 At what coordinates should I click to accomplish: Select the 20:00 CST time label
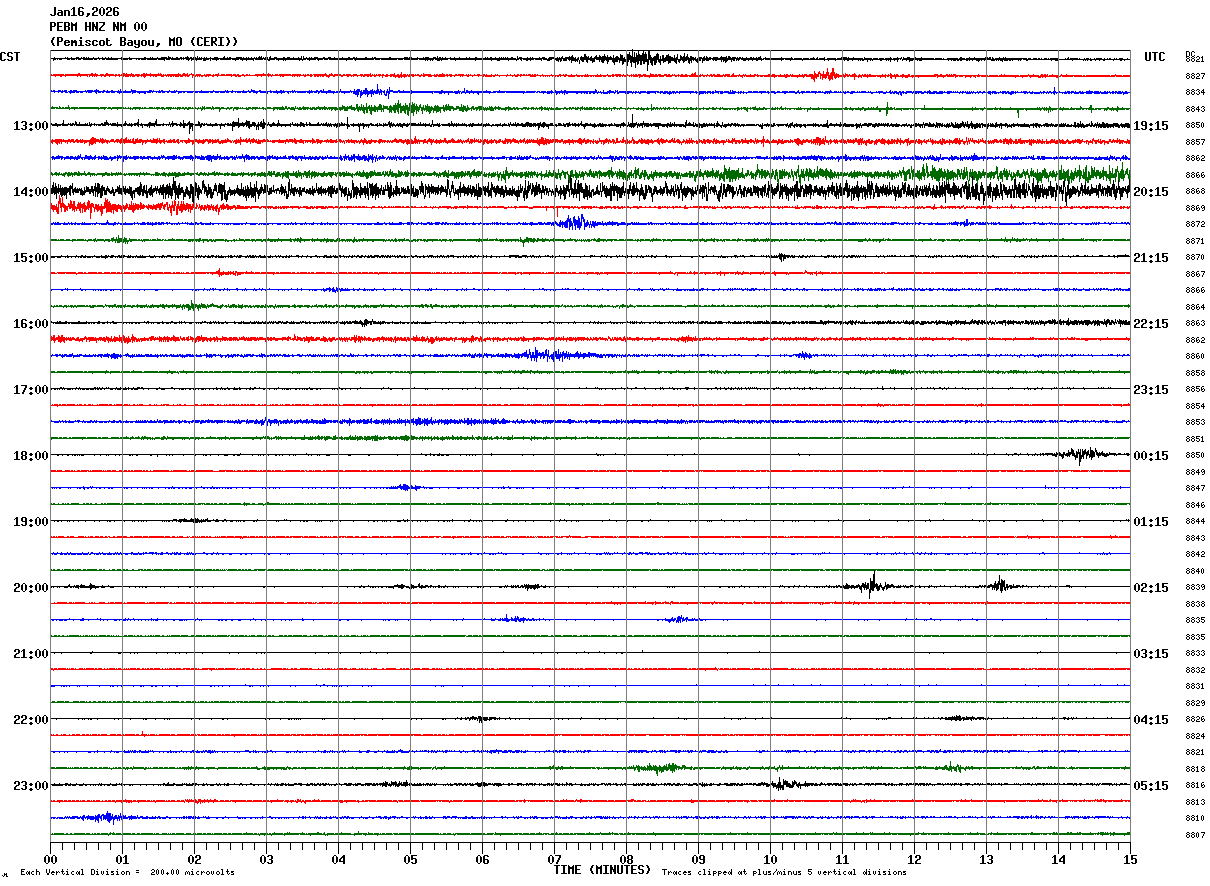coord(31,588)
